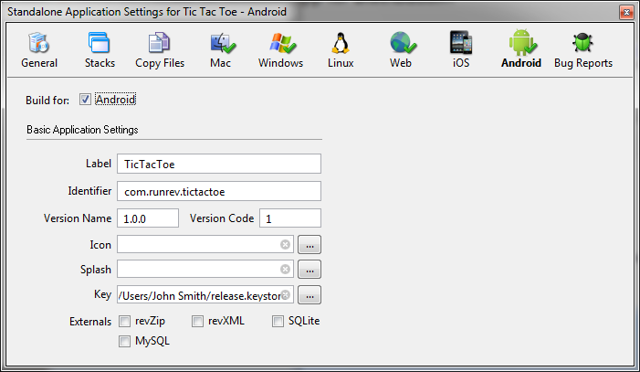
Task: Click the Version Code field
Action: coord(290,218)
